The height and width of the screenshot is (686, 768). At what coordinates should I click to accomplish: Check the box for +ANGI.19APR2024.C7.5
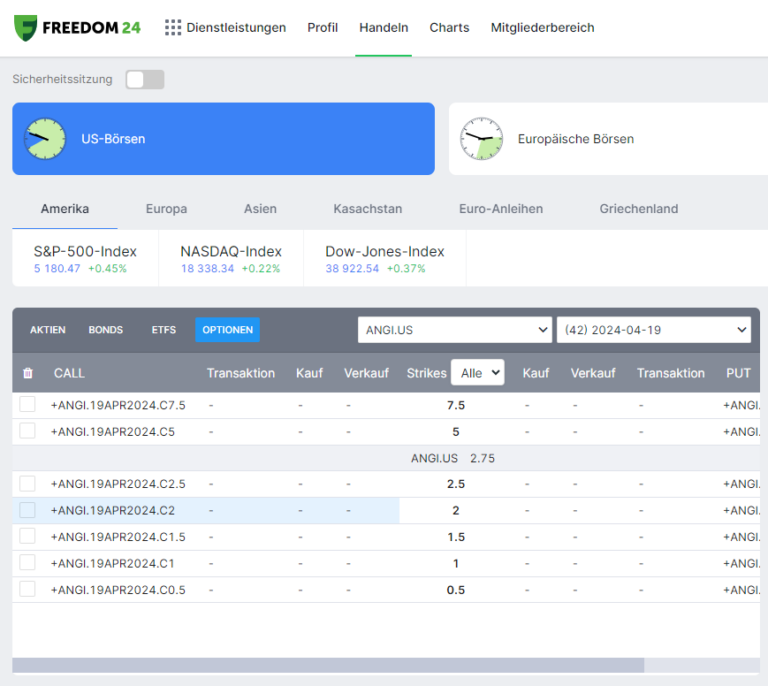pyautogui.click(x=27, y=405)
